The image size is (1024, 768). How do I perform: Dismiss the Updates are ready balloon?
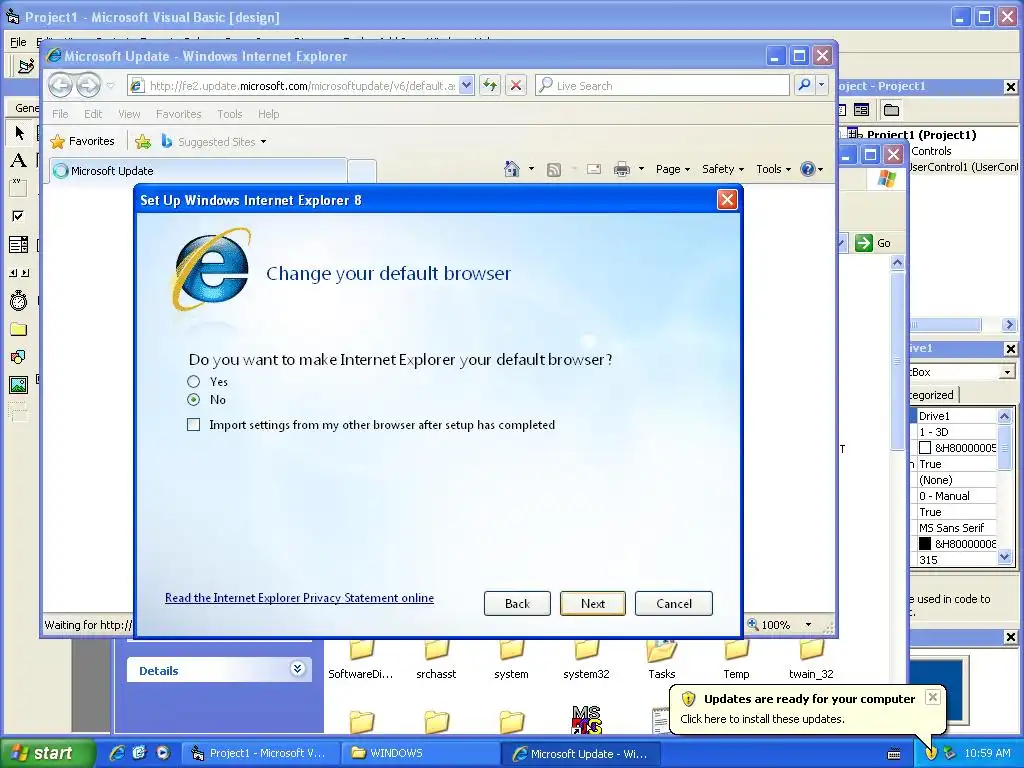coord(933,697)
